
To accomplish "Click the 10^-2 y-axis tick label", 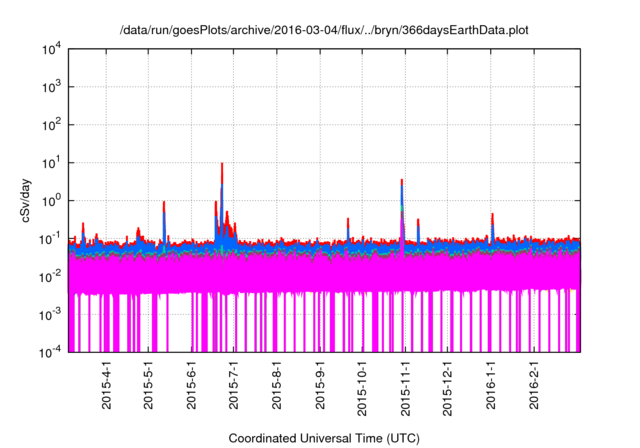I will point(51,277).
